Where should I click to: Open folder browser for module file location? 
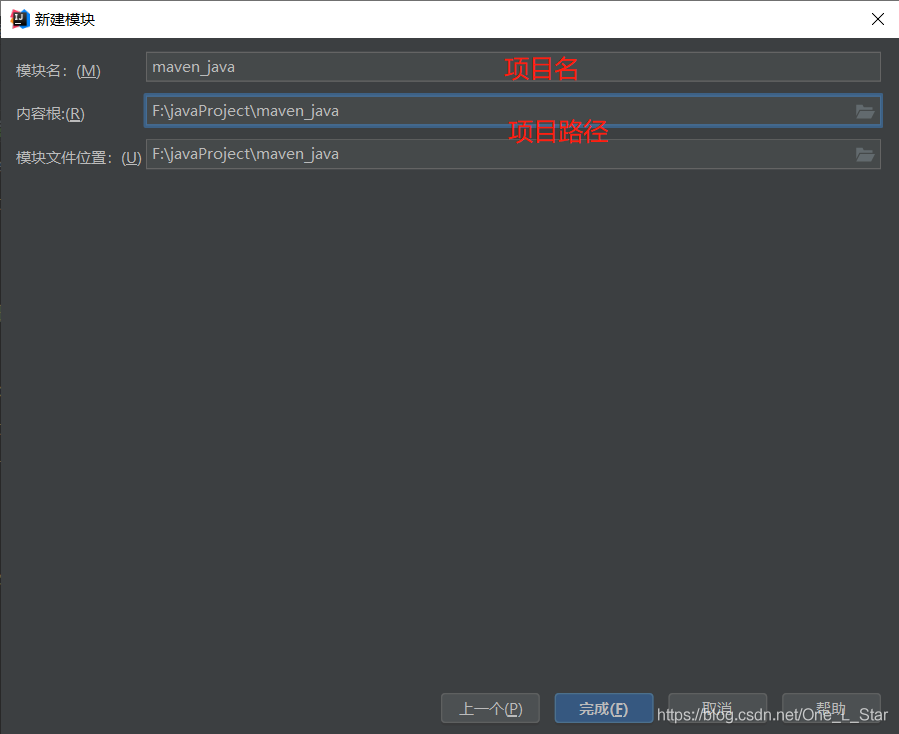(x=865, y=154)
